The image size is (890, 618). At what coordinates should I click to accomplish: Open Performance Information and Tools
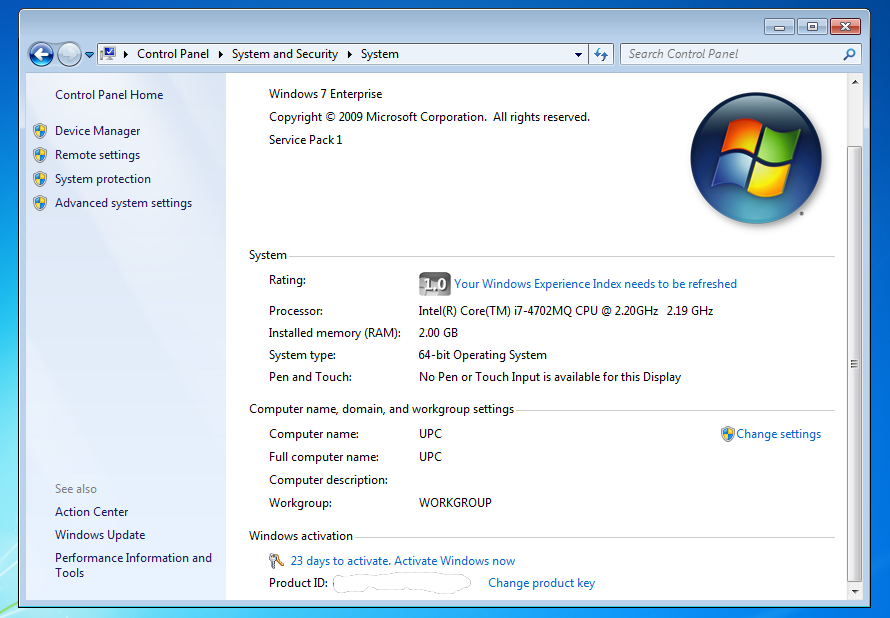(133, 565)
